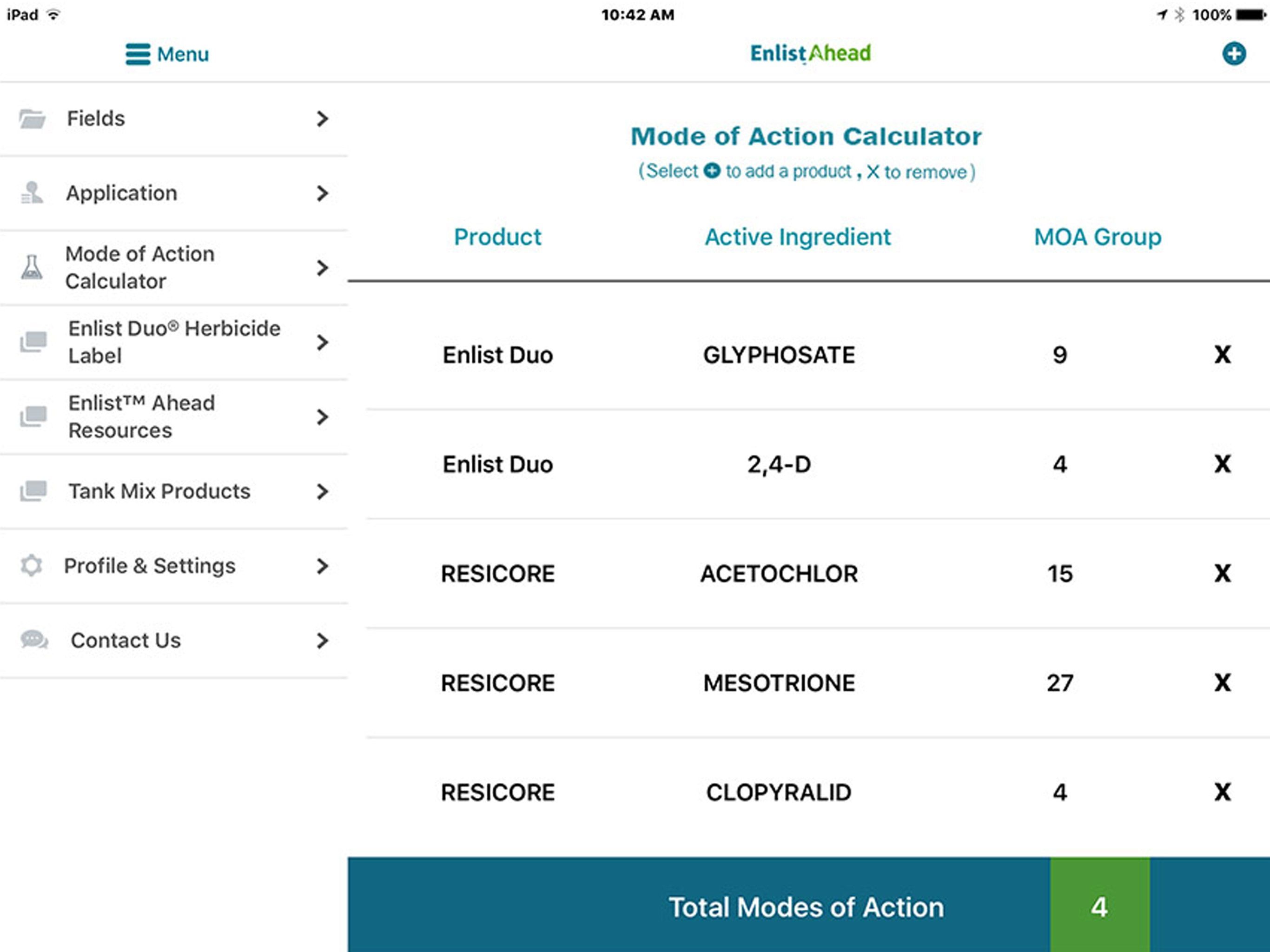Click the add/remove instruction hint text

(x=807, y=171)
